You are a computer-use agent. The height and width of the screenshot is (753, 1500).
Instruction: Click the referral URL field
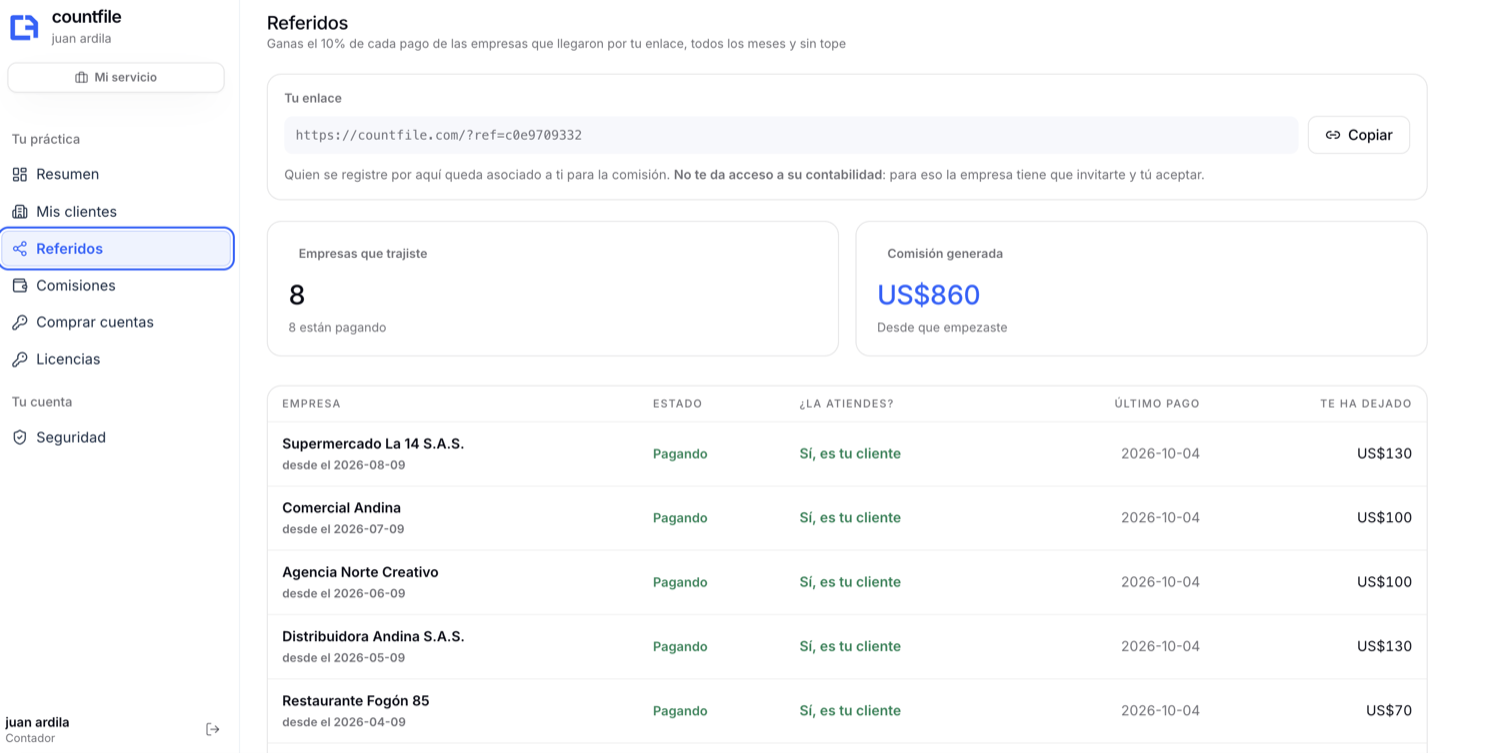tap(791, 135)
